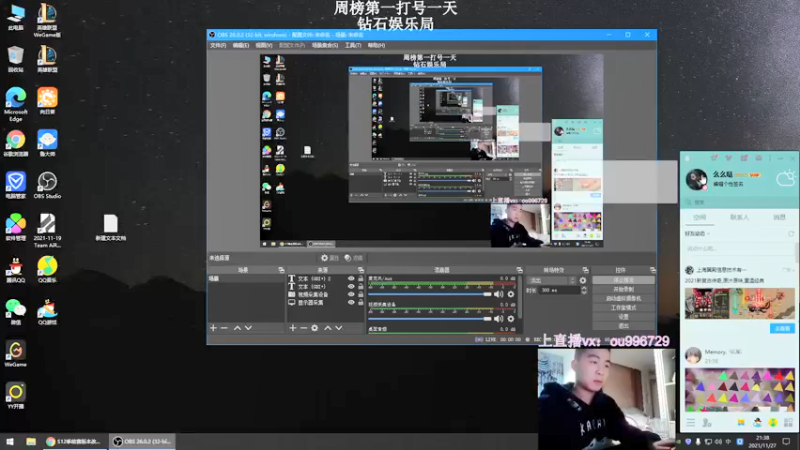Toggle visibility of display capture source

351,303
